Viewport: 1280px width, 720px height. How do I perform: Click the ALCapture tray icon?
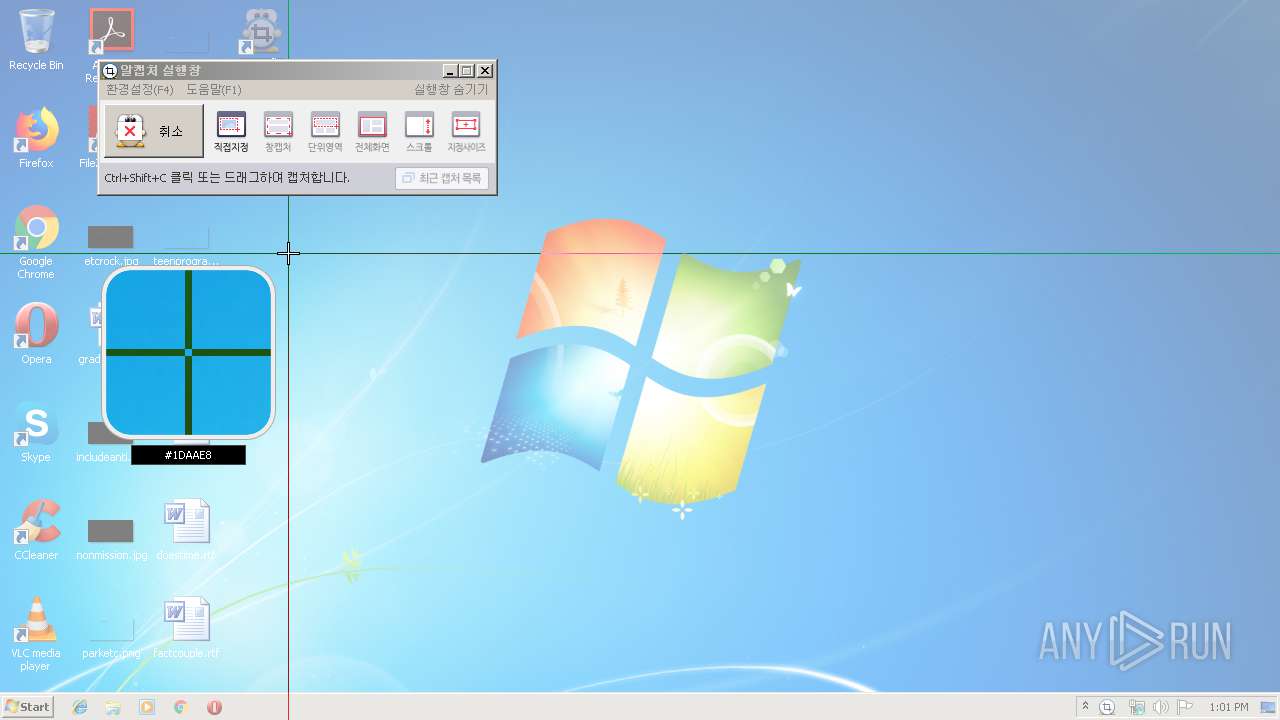(1107, 707)
